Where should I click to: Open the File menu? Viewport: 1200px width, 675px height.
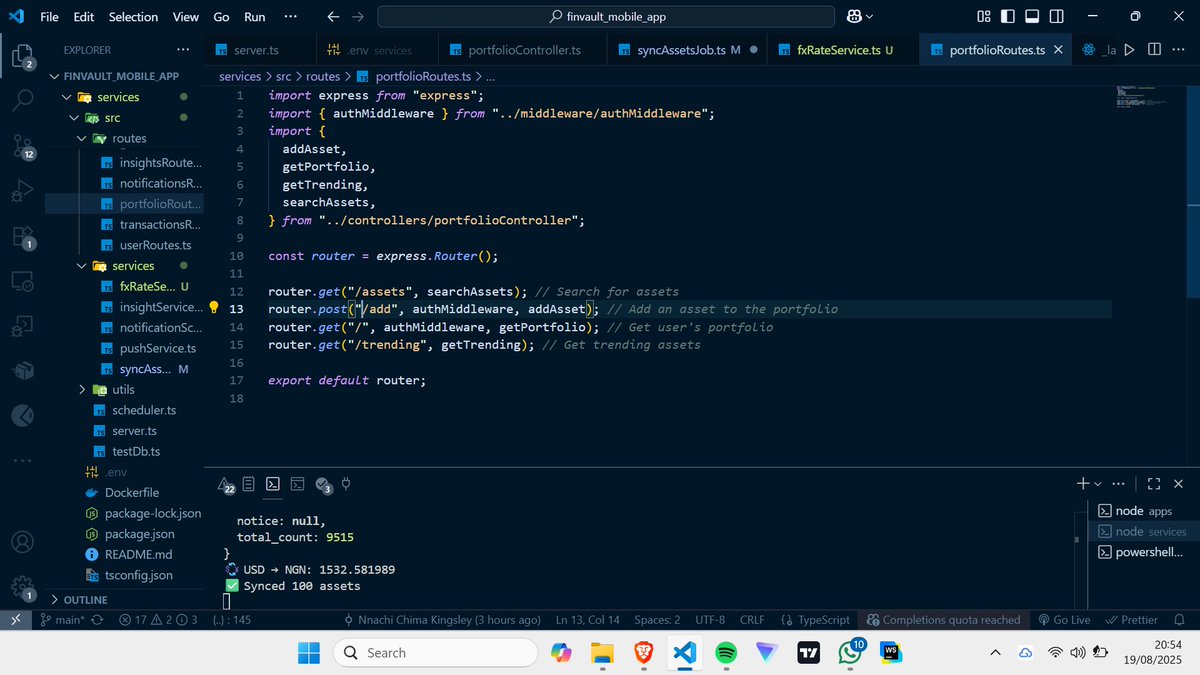coord(49,17)
